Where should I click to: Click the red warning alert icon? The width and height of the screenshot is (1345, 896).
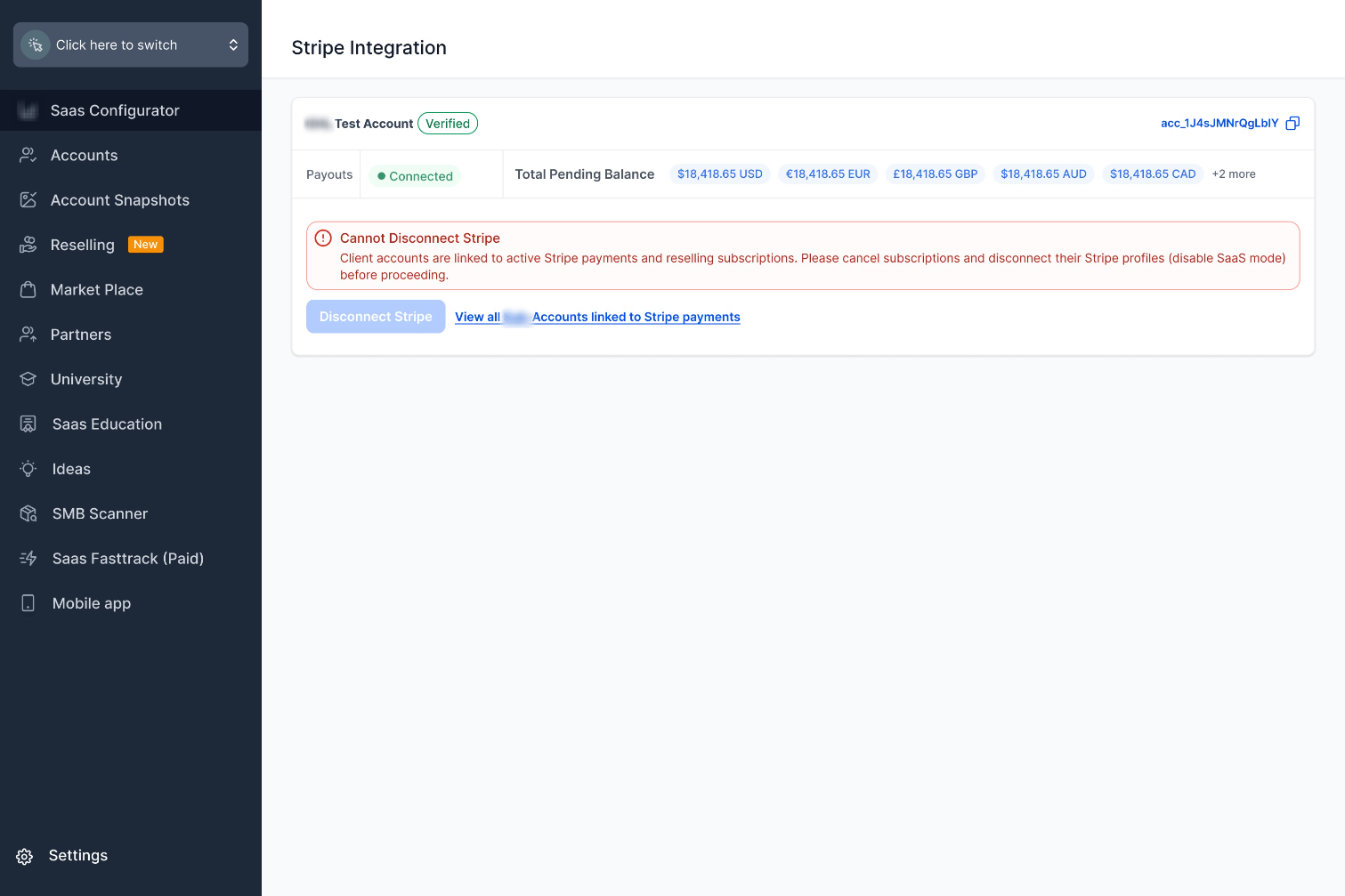pos(323,238)
